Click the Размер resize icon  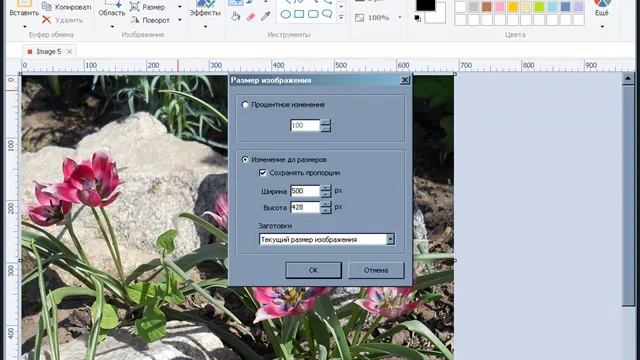click(134, 7)
